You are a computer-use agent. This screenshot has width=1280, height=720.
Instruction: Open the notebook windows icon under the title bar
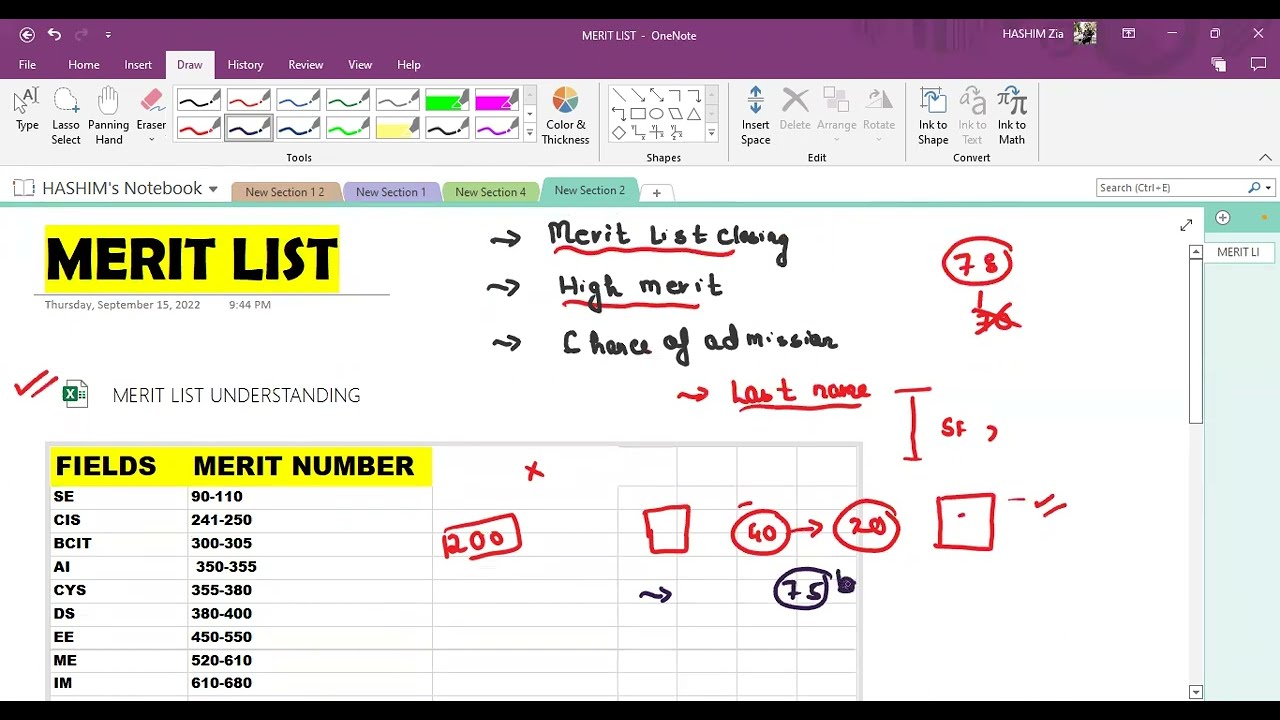1218,64
